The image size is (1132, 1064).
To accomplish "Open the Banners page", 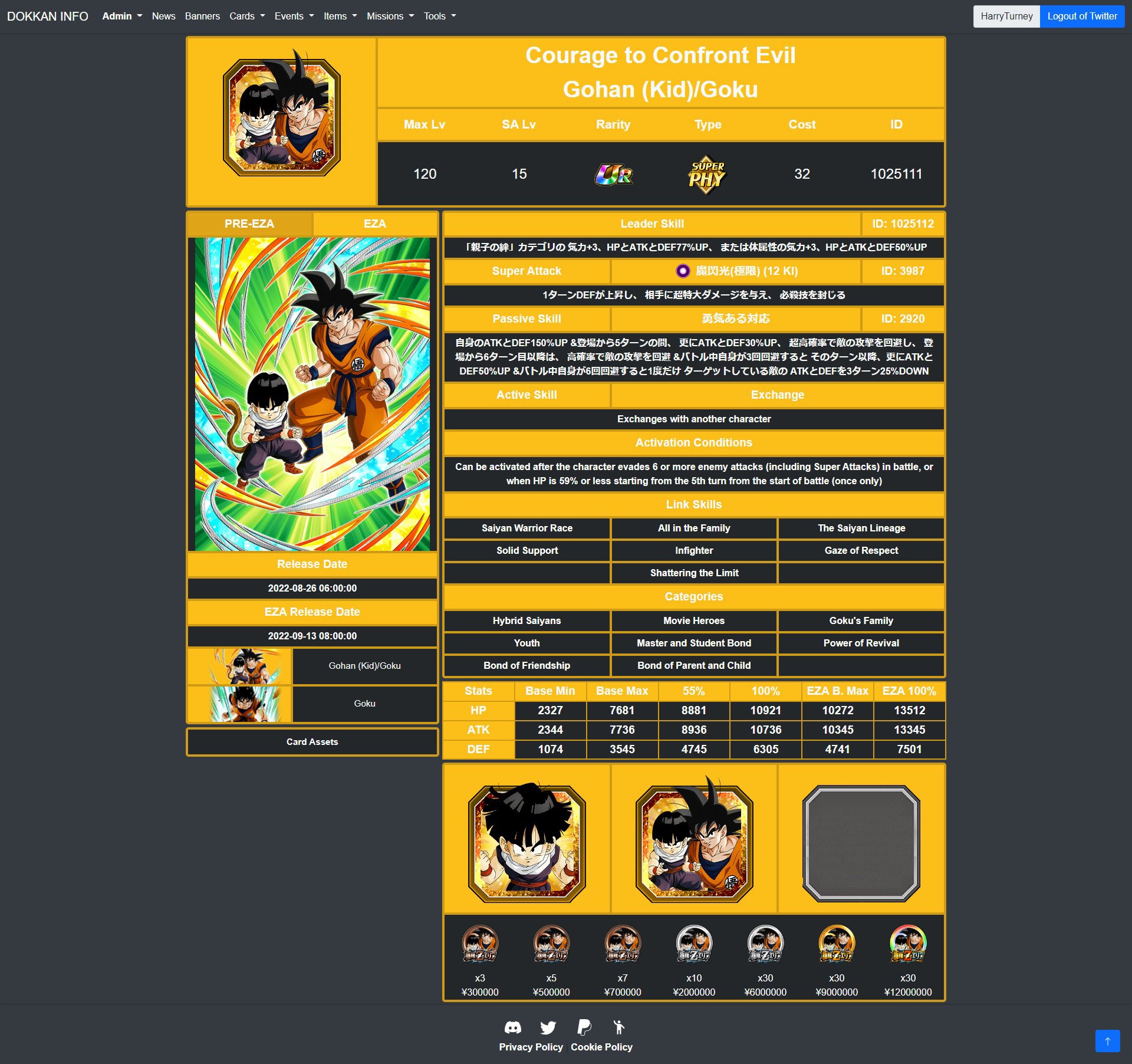I will point(202,16).
